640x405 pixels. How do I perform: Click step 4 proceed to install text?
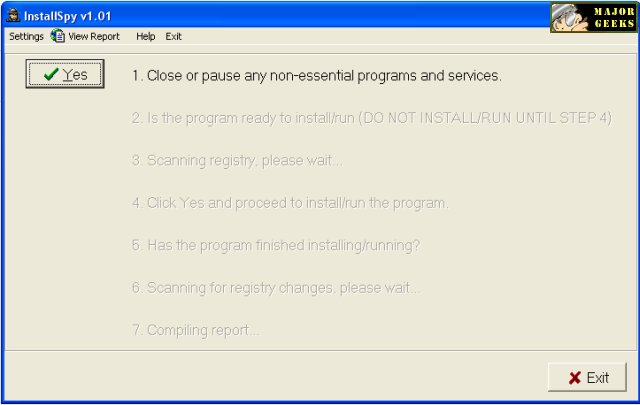tap(290, 203)
